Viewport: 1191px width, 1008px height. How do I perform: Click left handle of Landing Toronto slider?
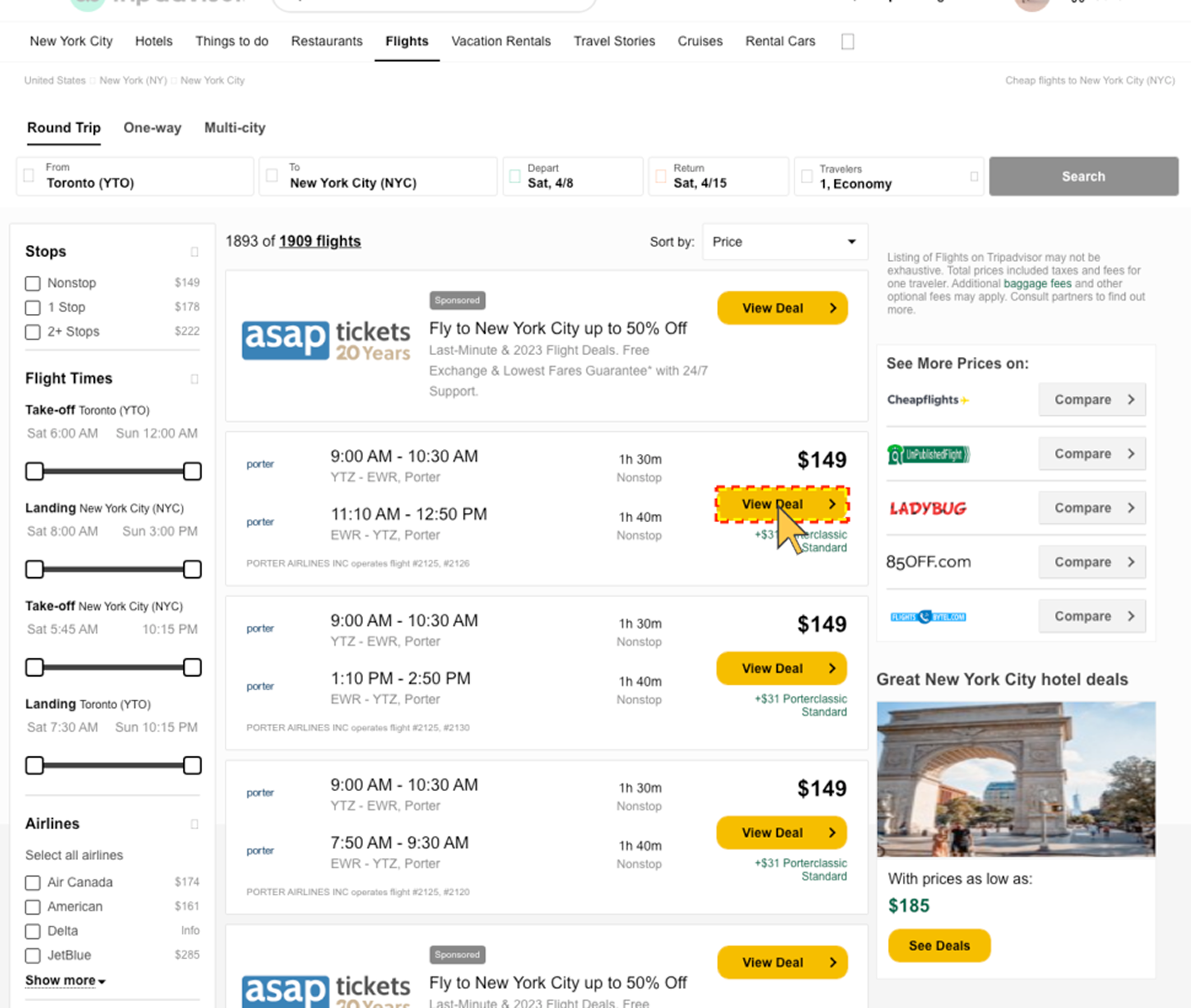point(35,766)
